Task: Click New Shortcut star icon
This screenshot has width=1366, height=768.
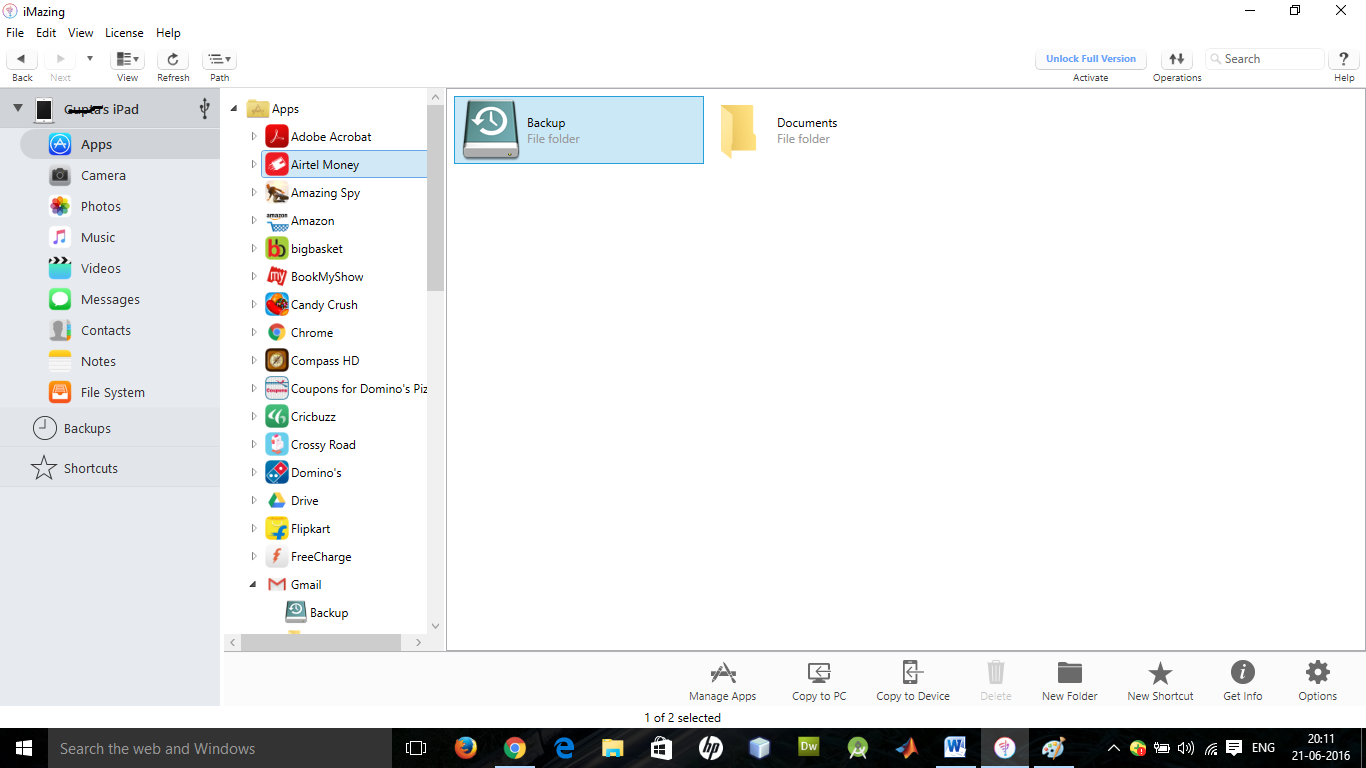Action: click(1160, 673)
